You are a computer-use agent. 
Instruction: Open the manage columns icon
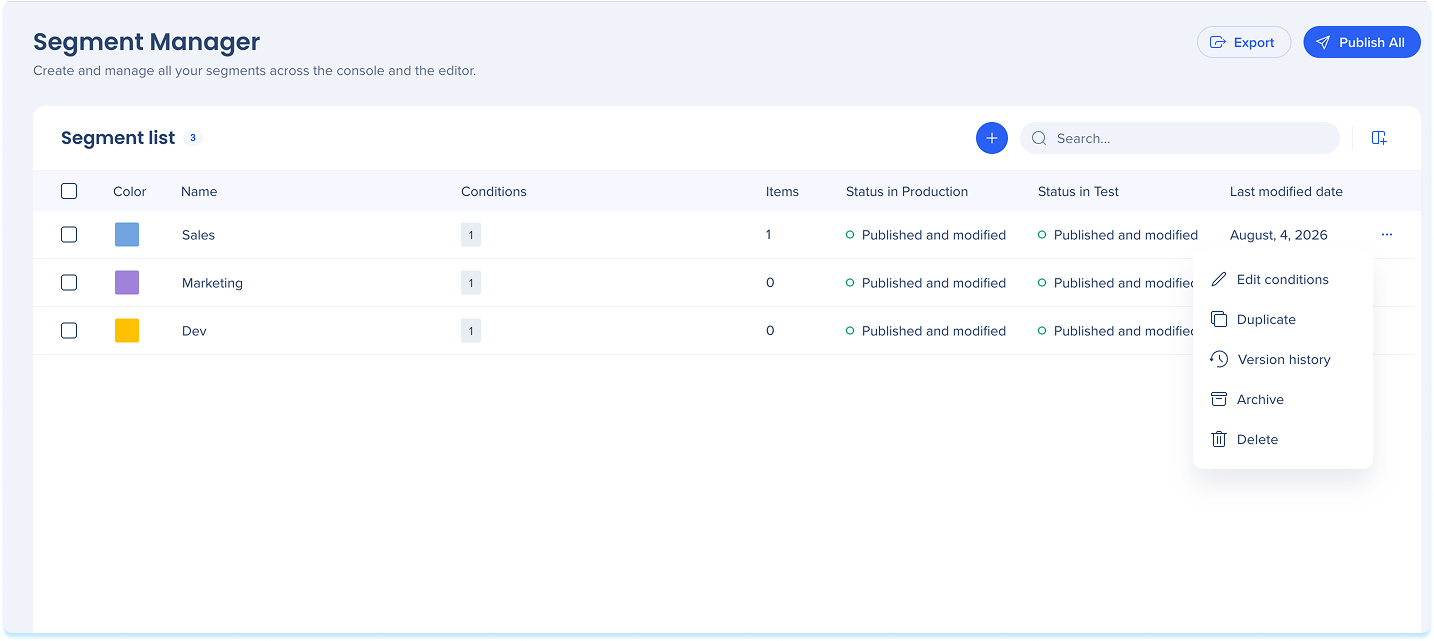tap(1379, 138)
